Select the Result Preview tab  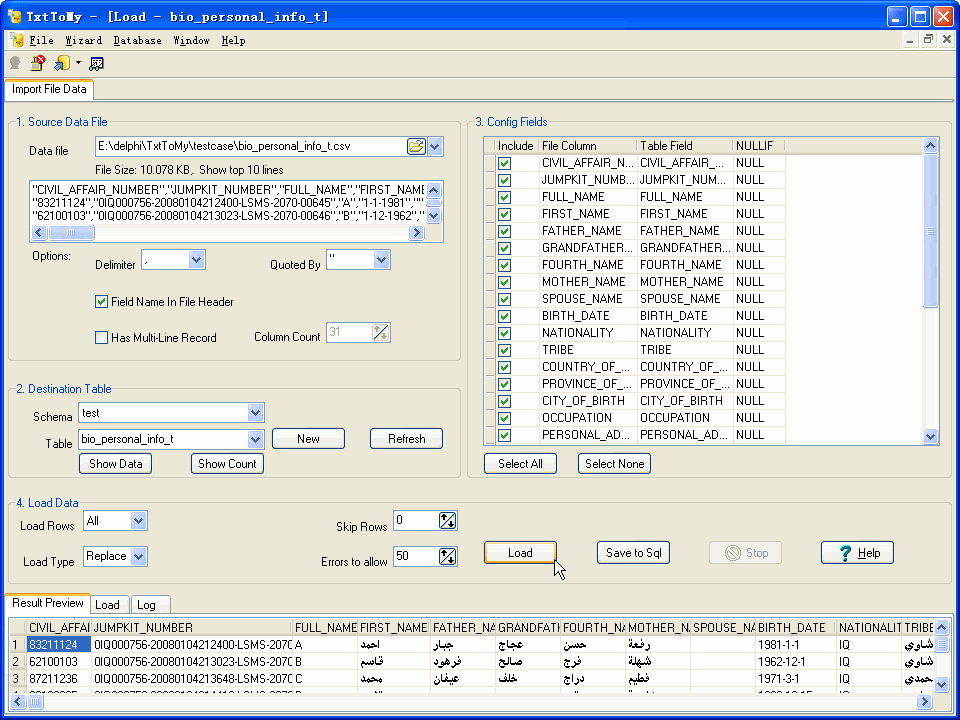click(48, 603)
